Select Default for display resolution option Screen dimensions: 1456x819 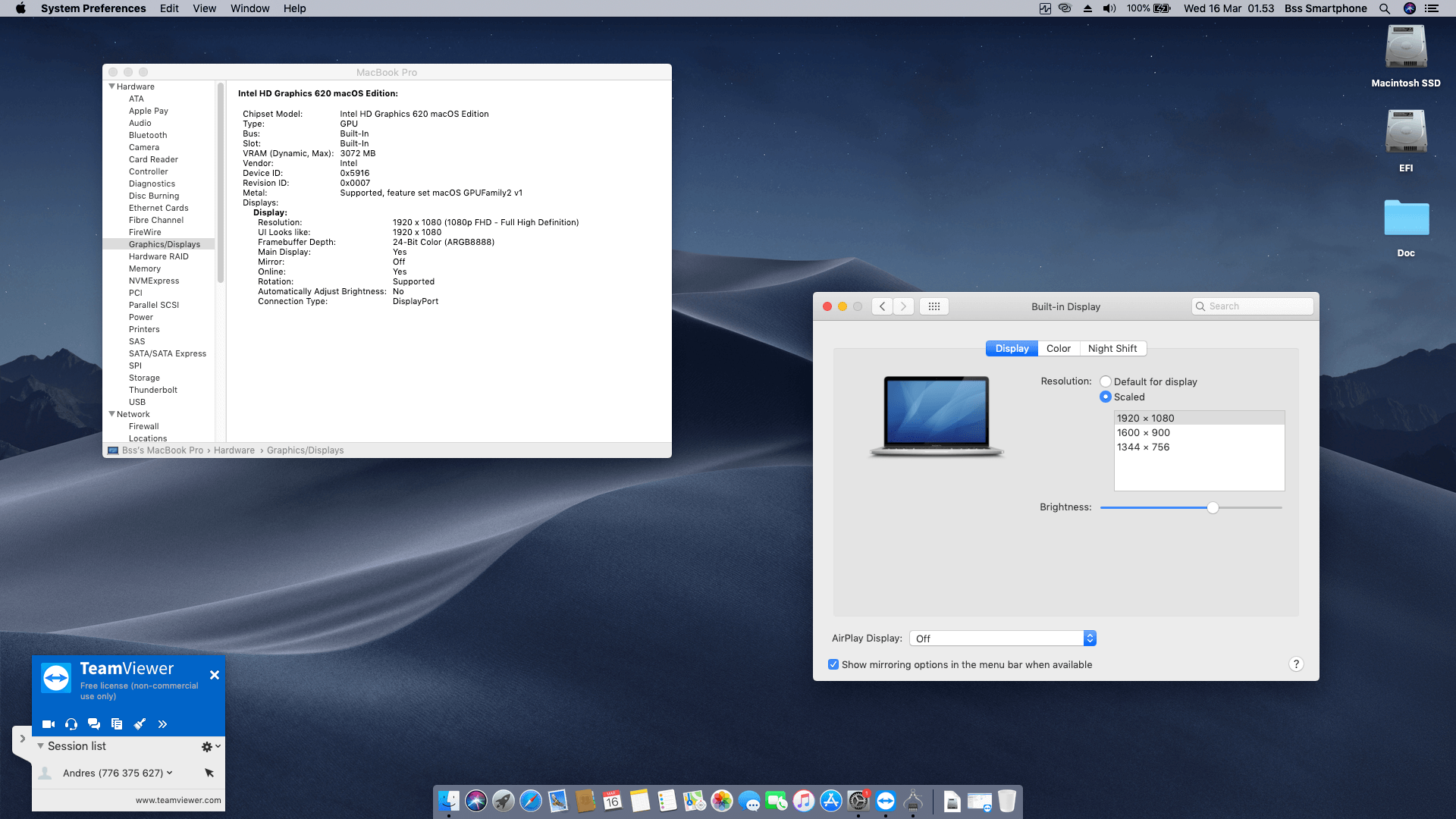[x=1106, y=381]
